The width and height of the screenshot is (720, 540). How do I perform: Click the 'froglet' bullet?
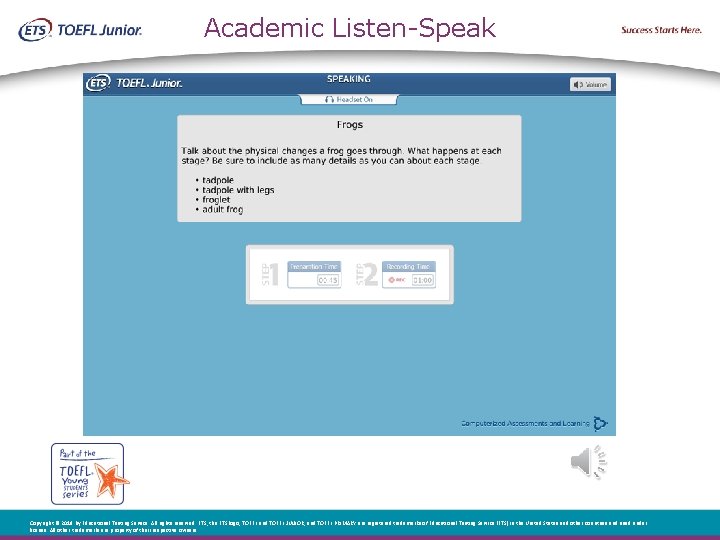click(216, 200)
